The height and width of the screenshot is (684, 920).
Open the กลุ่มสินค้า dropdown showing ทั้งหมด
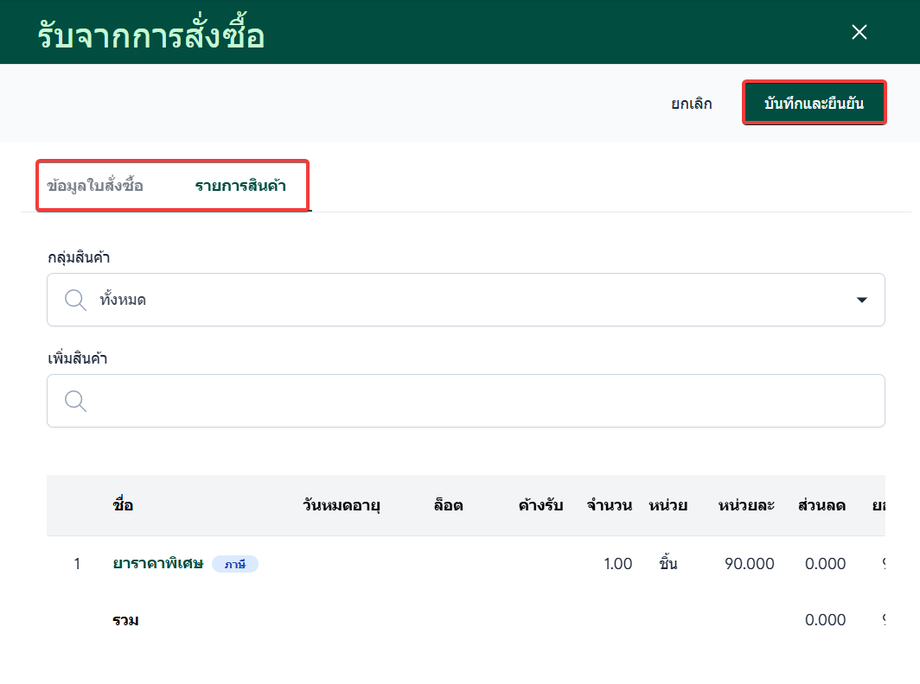(466, 300)
